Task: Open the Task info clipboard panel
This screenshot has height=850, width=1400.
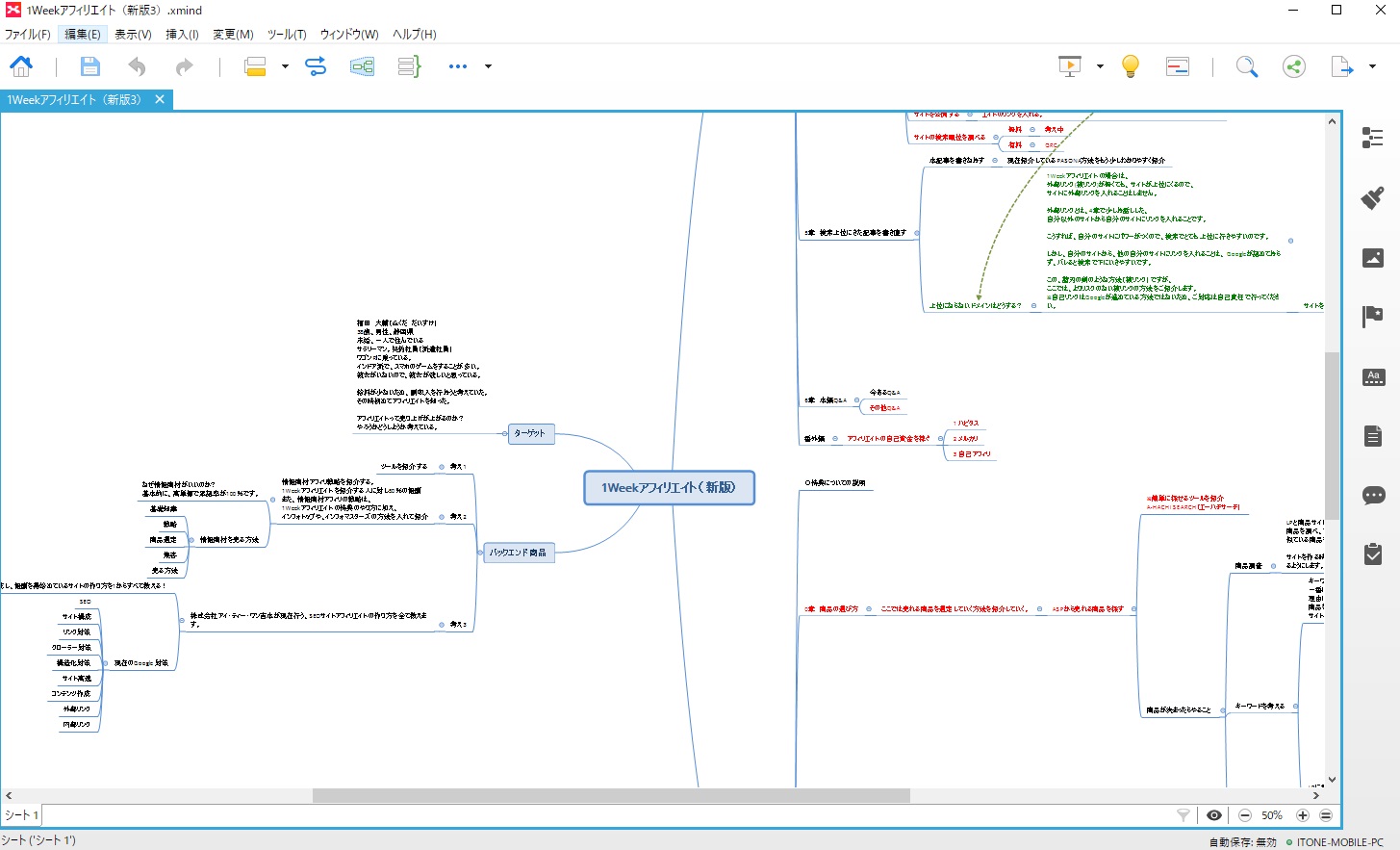Action: (x=1373, y=554)
